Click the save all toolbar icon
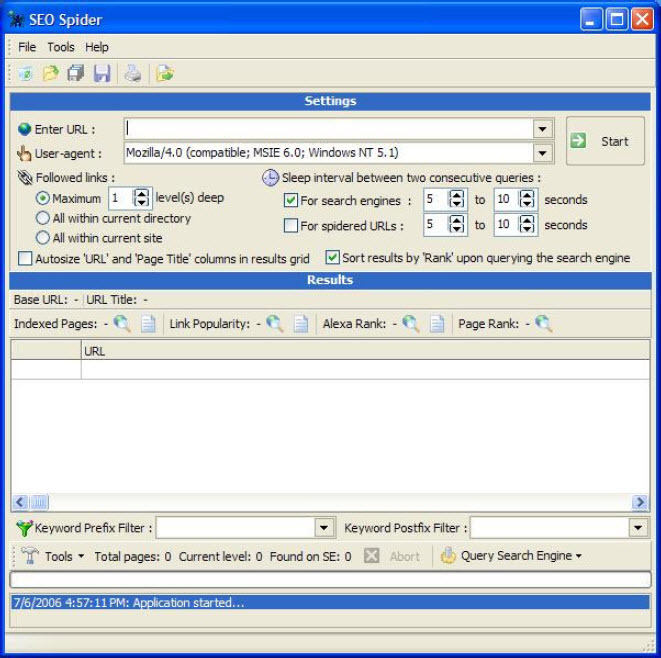The image size is (661, 658). [76, 74]
